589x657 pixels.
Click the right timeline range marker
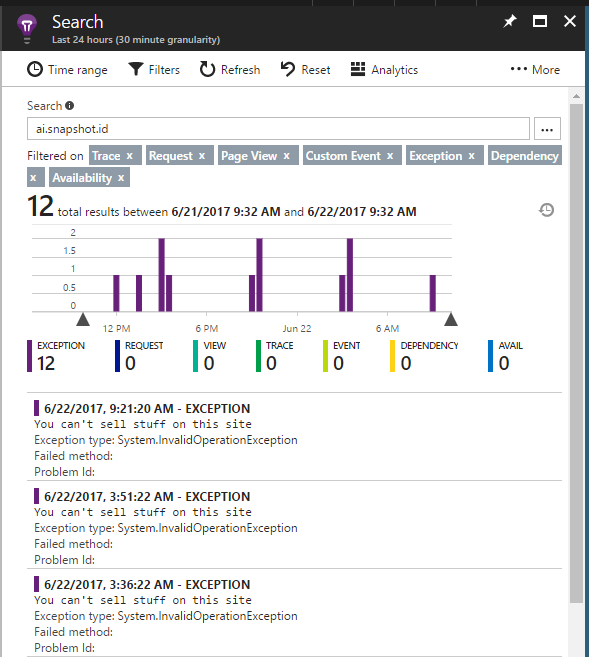451,319
